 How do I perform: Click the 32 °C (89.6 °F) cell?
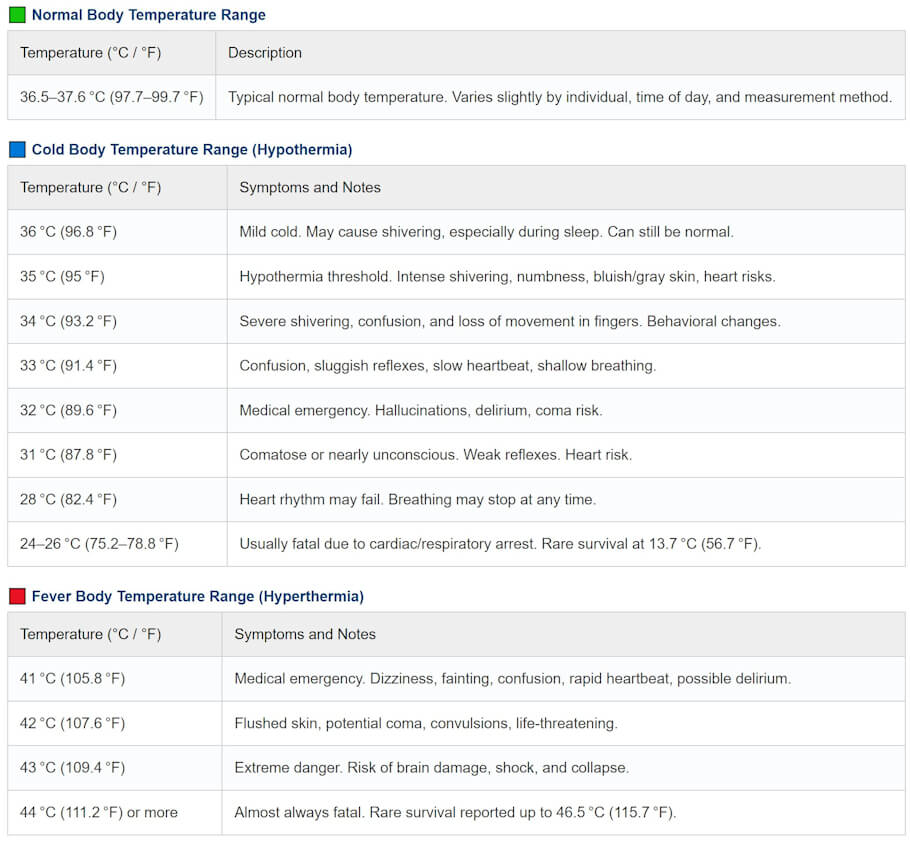tap(68, 411)
